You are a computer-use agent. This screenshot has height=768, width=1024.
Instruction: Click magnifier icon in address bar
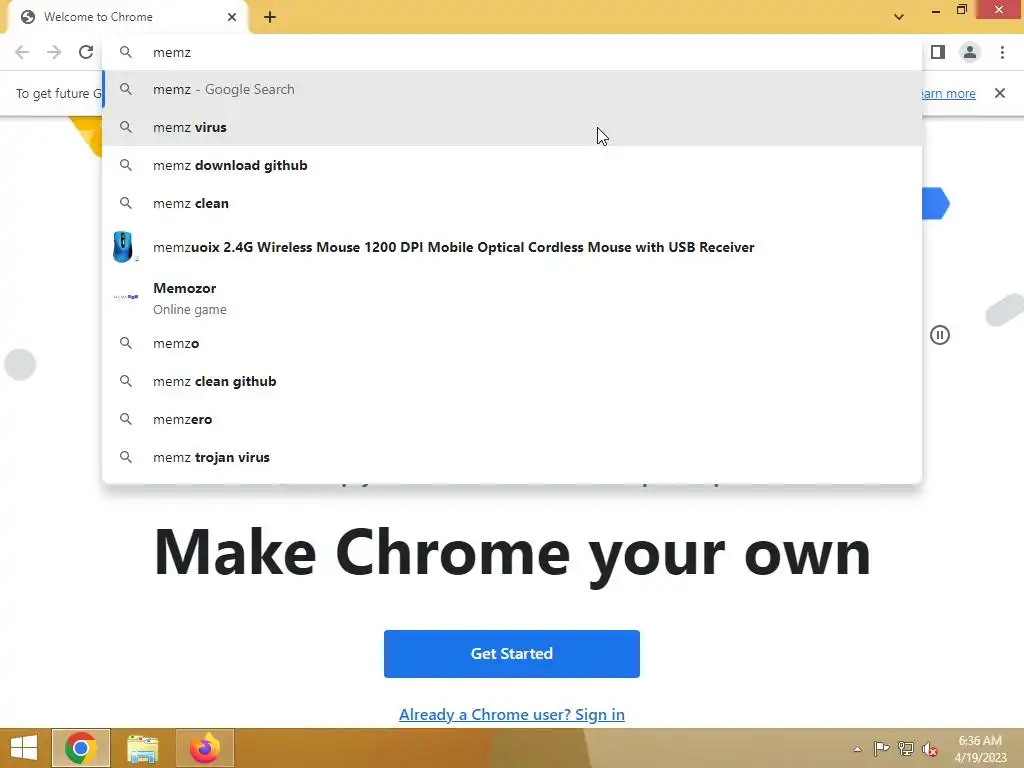(x=126, y=52)
